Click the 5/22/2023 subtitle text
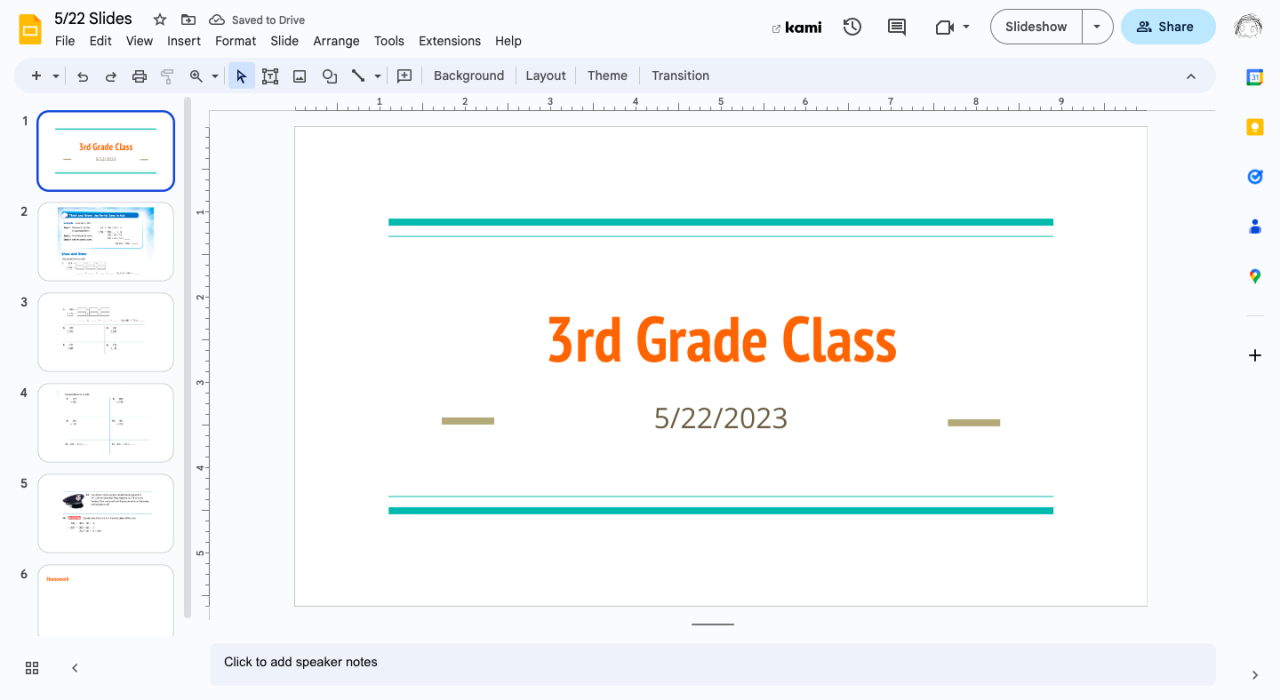1280x700 pixels. click(721, 418)
